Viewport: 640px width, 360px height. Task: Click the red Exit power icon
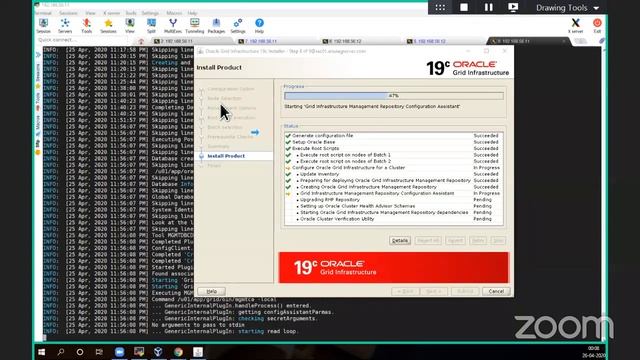[597, 26]
